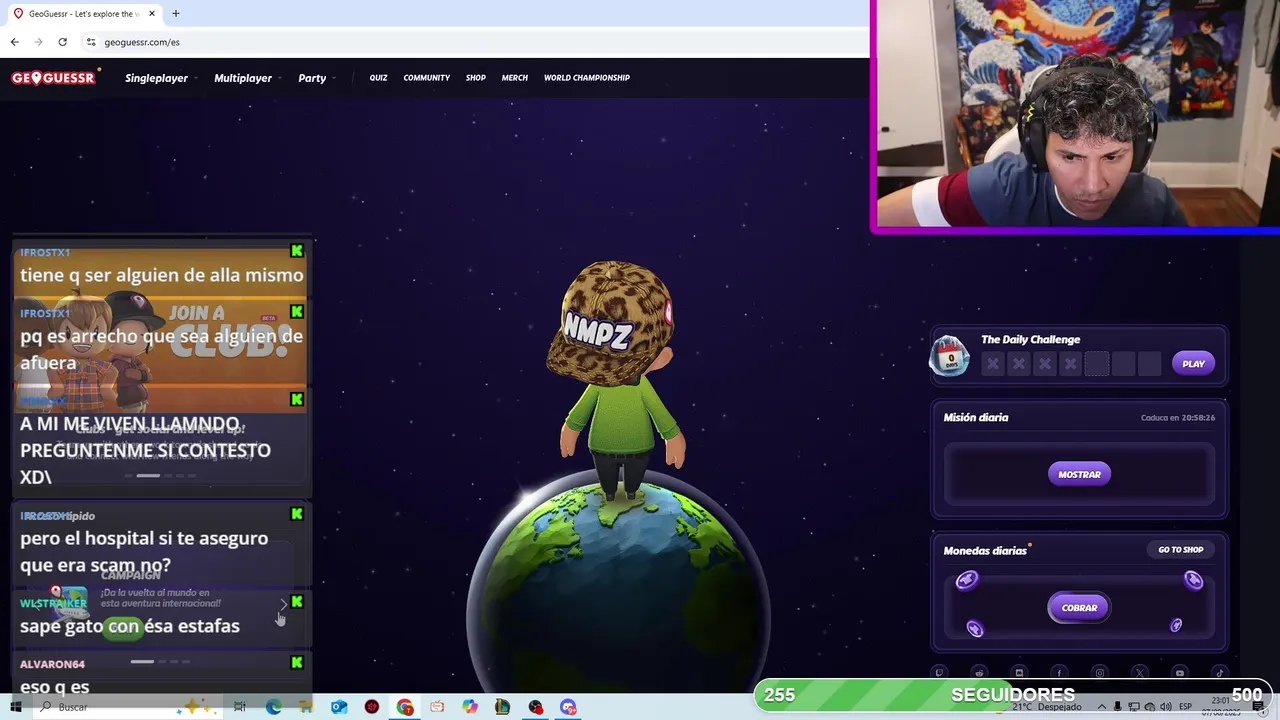Screen dimensions: 1280x720
Task: Click the browser back arrow
Action: pos(14,42)
